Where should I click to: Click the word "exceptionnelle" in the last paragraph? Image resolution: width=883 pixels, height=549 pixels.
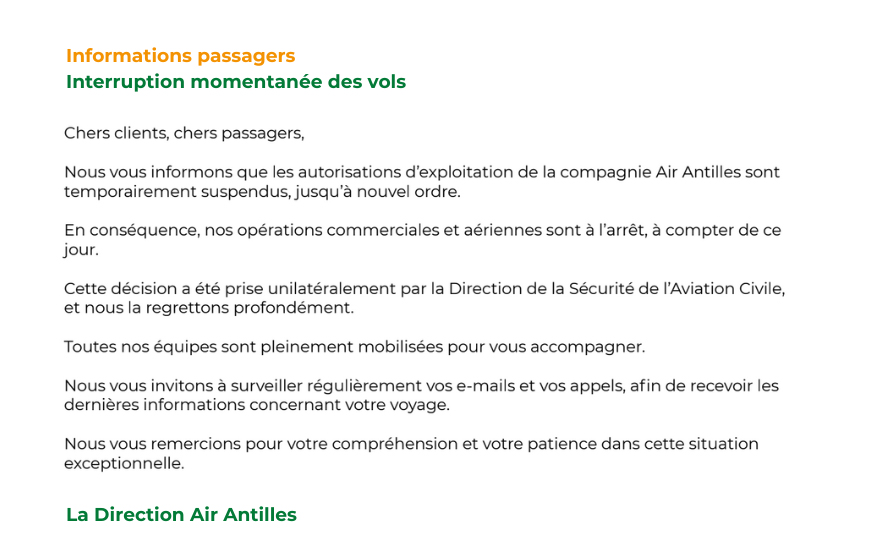point(124,463)
